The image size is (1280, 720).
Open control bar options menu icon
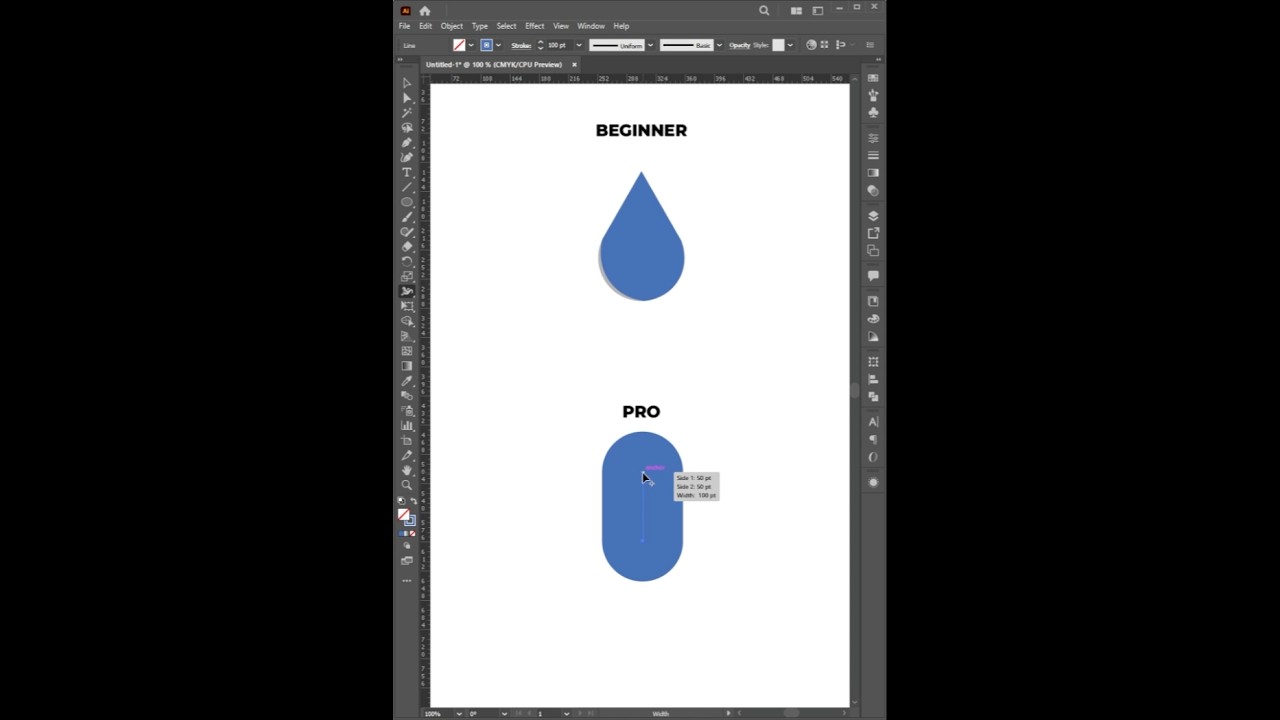870,45
